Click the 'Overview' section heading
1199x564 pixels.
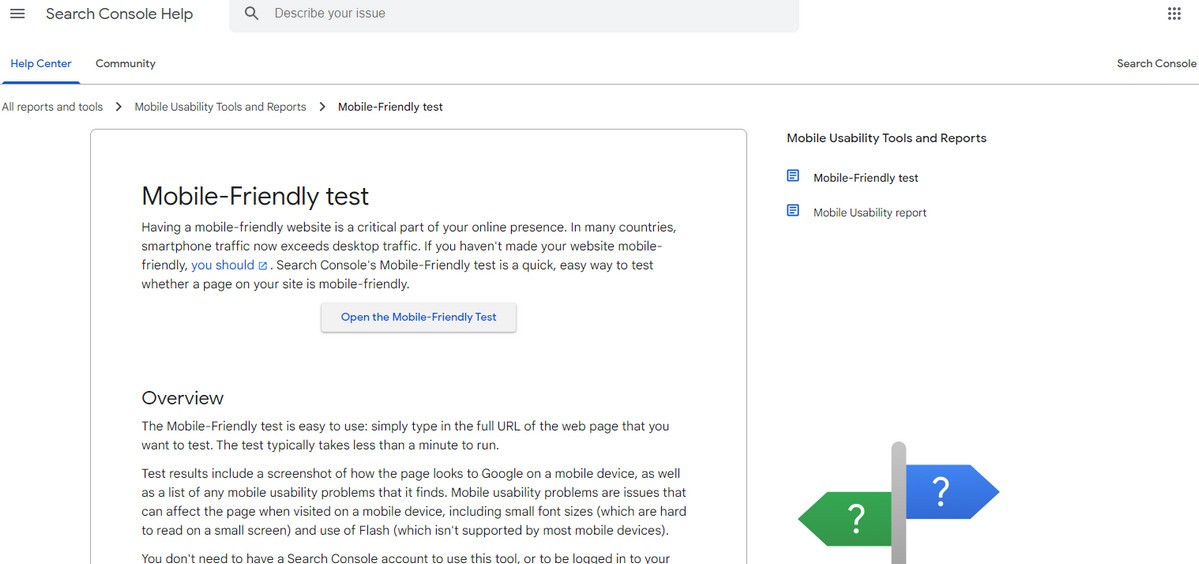(x=183, y=398)
